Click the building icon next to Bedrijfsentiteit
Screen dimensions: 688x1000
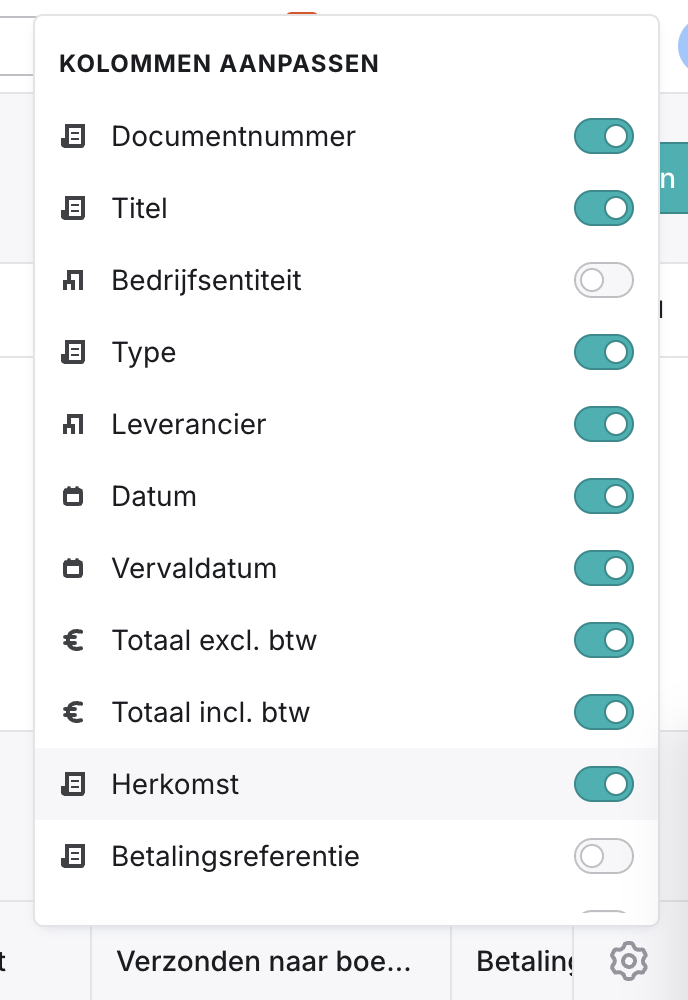tap(73, 281)
